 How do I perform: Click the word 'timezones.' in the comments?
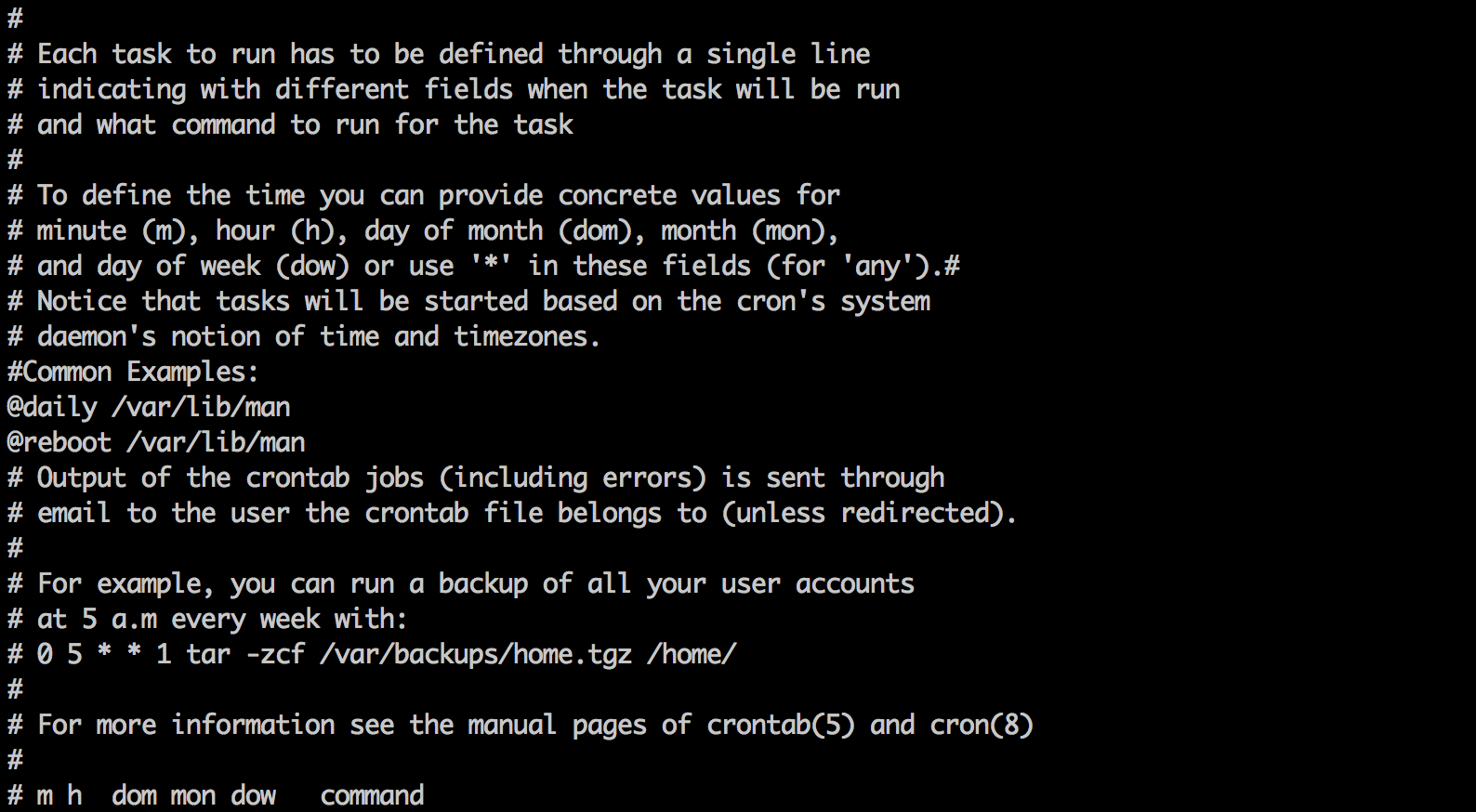coord(527,337)
